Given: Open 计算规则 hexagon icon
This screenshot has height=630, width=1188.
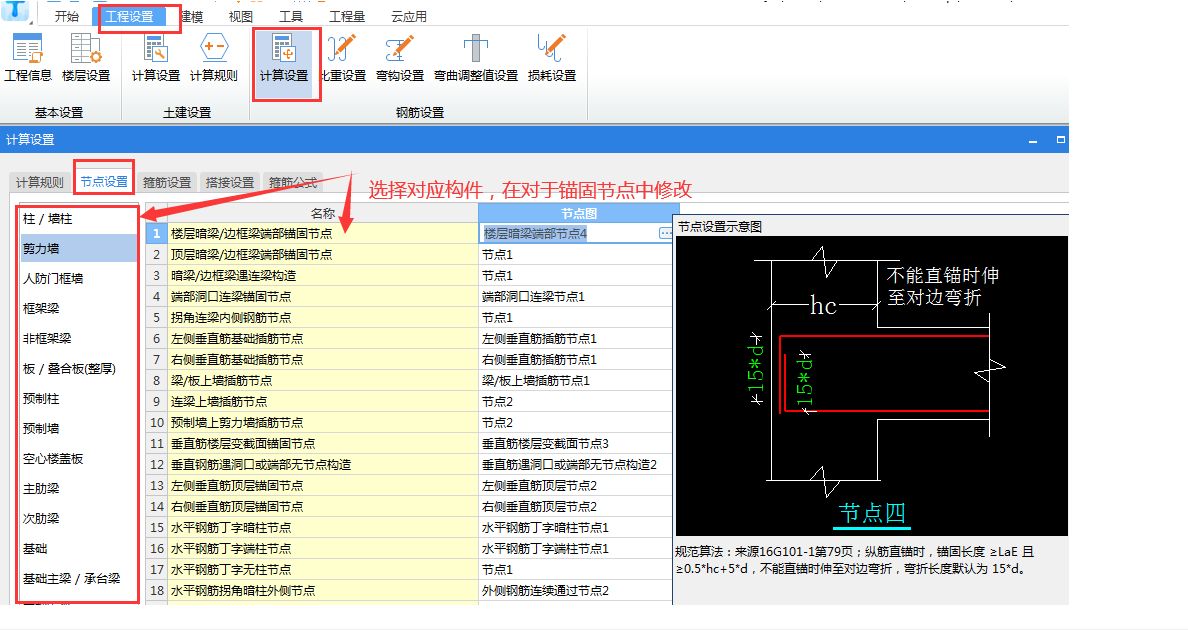Looking at the screenshot, I should 214,58.
